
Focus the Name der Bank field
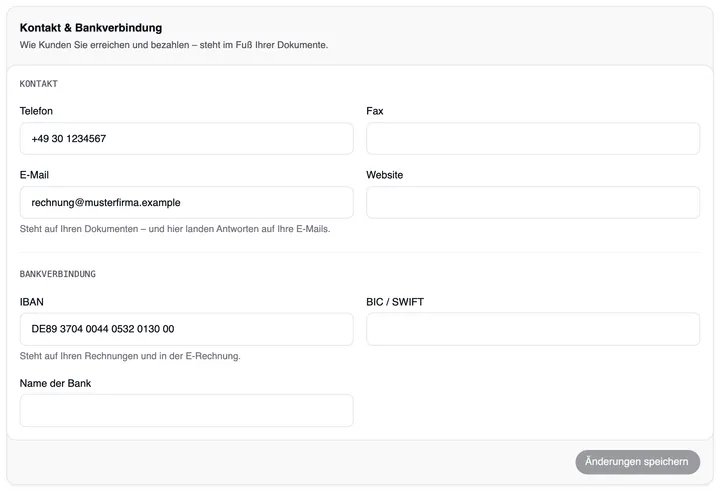186,410
